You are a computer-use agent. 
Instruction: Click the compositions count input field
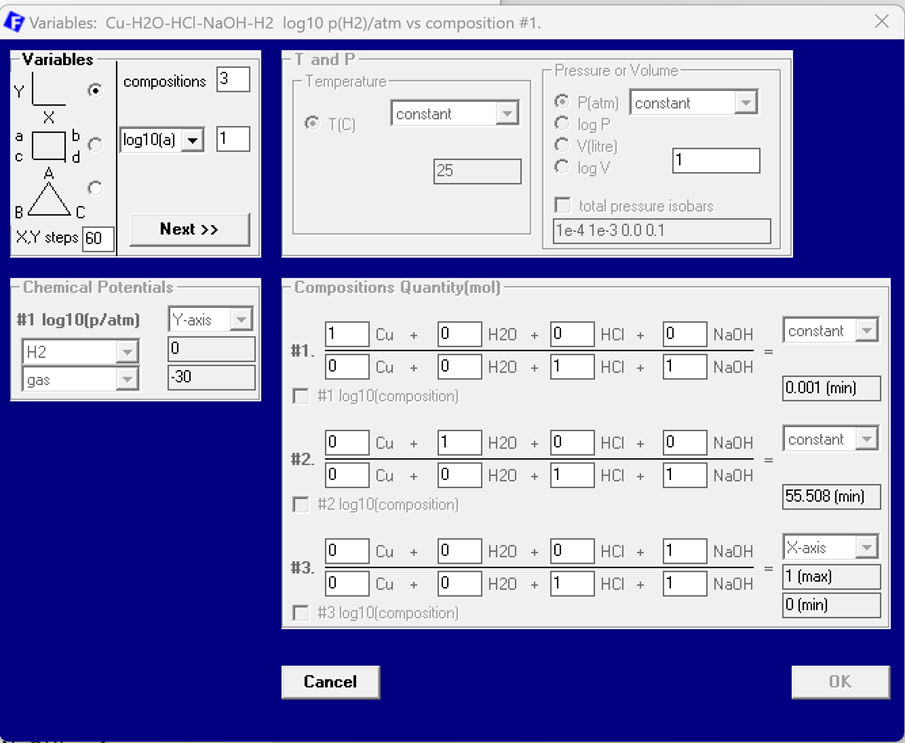tap(232, 80)
